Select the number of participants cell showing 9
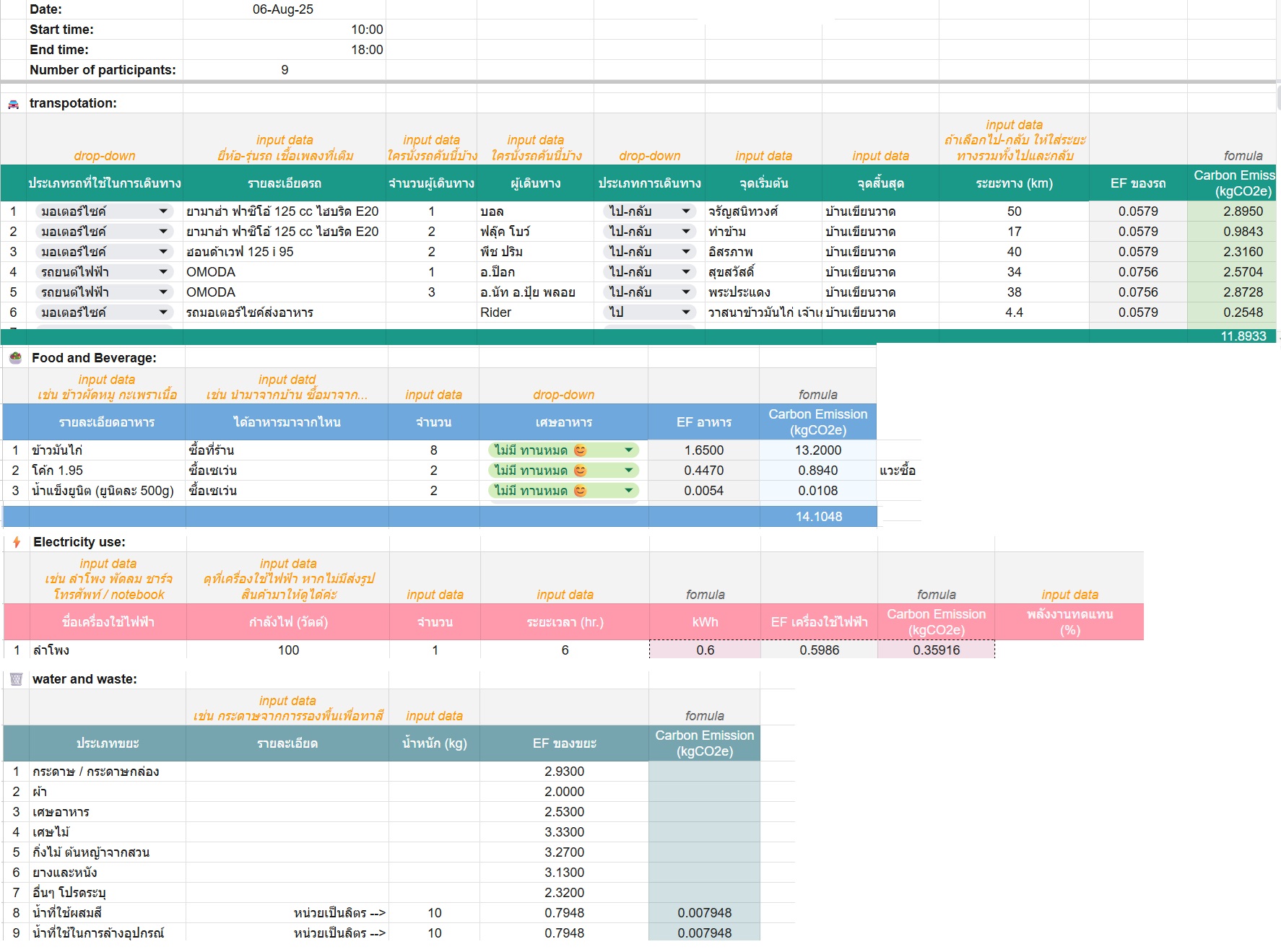Image resolution: width=1281 pixels, height=952 pixels. click(283, 70)
